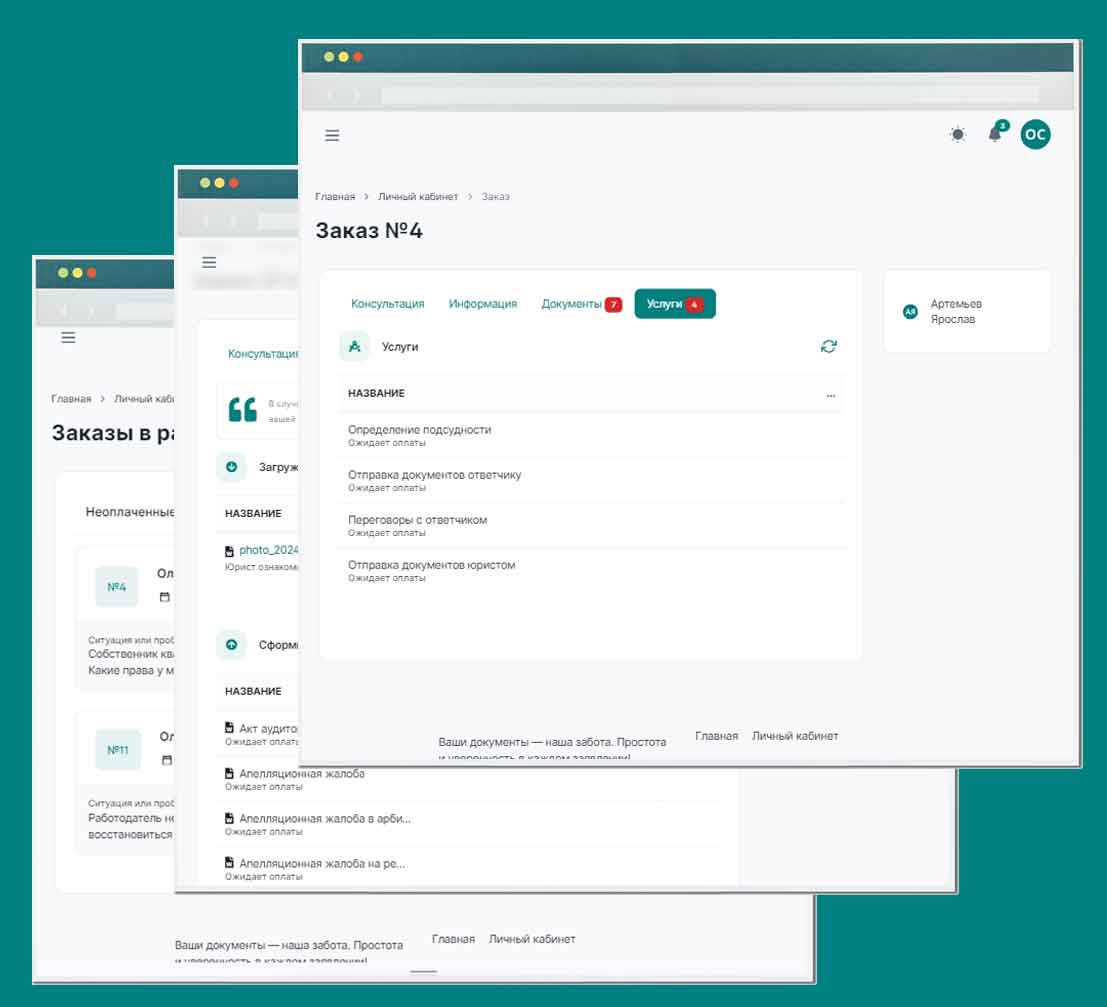This screenshot has width=1107, height=1007.
Task: Open the OC user avatar menu
Action: pos(1035,134)
